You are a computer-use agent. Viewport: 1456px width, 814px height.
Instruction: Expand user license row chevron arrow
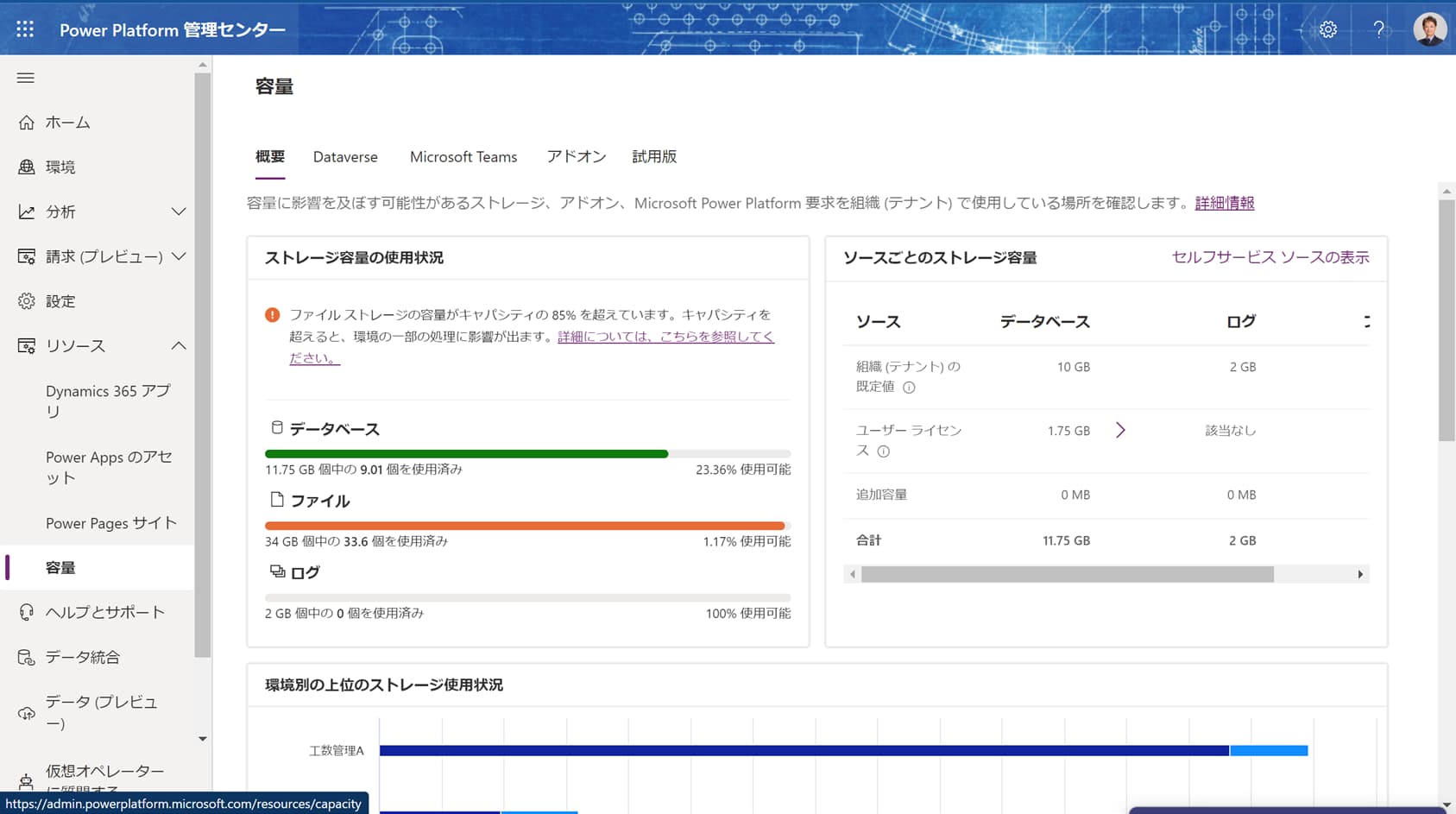tap(1120, 430)
